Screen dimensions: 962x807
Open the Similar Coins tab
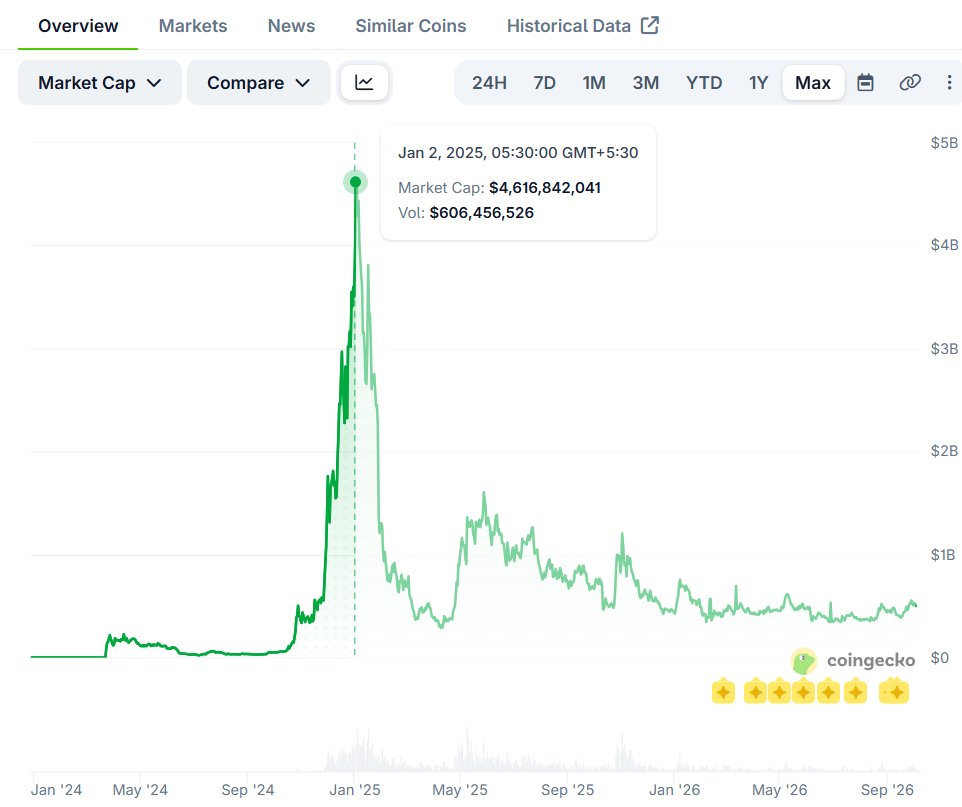(x=410, y=26)
